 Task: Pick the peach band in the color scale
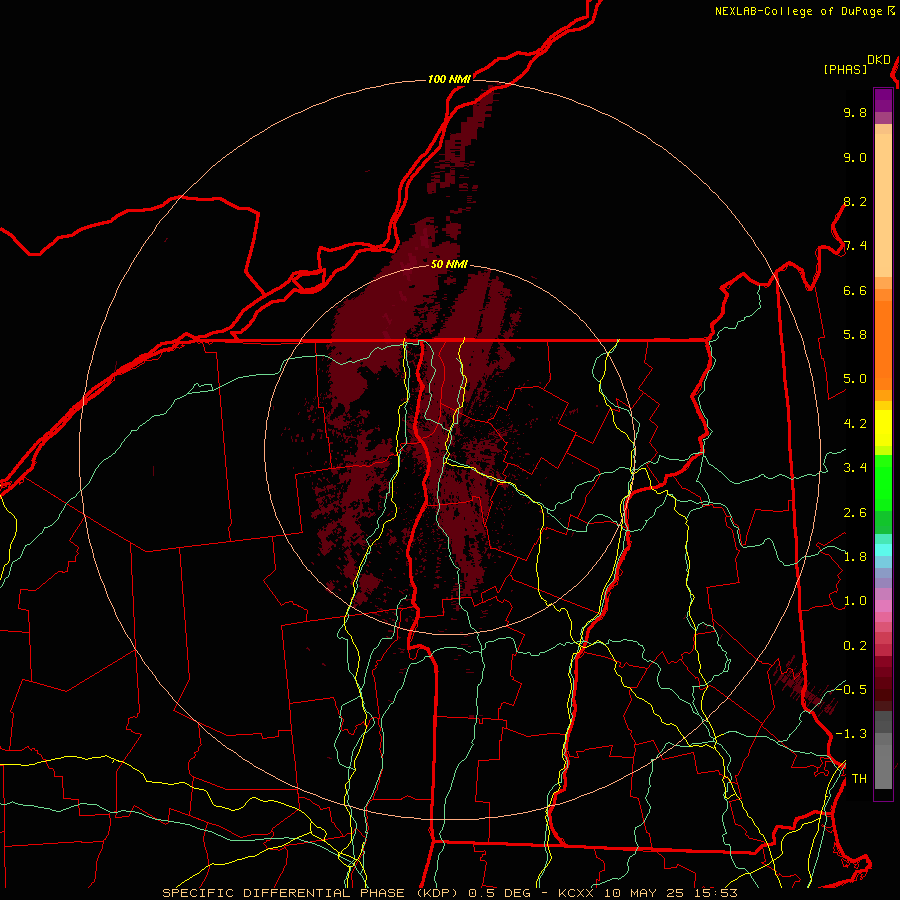click(883, 205)
